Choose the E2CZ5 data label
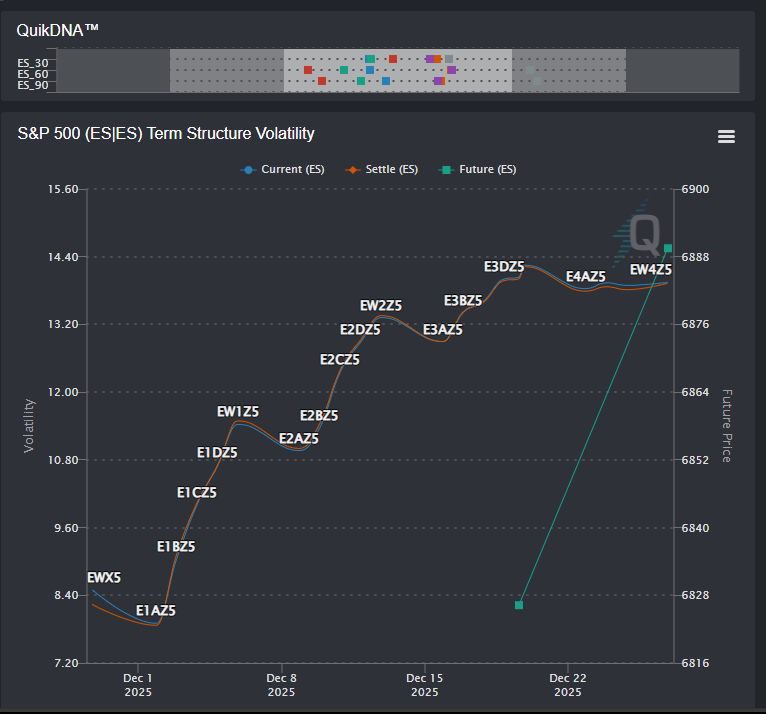The height and width of the screenshot is (714, 766). click(340, 359)
